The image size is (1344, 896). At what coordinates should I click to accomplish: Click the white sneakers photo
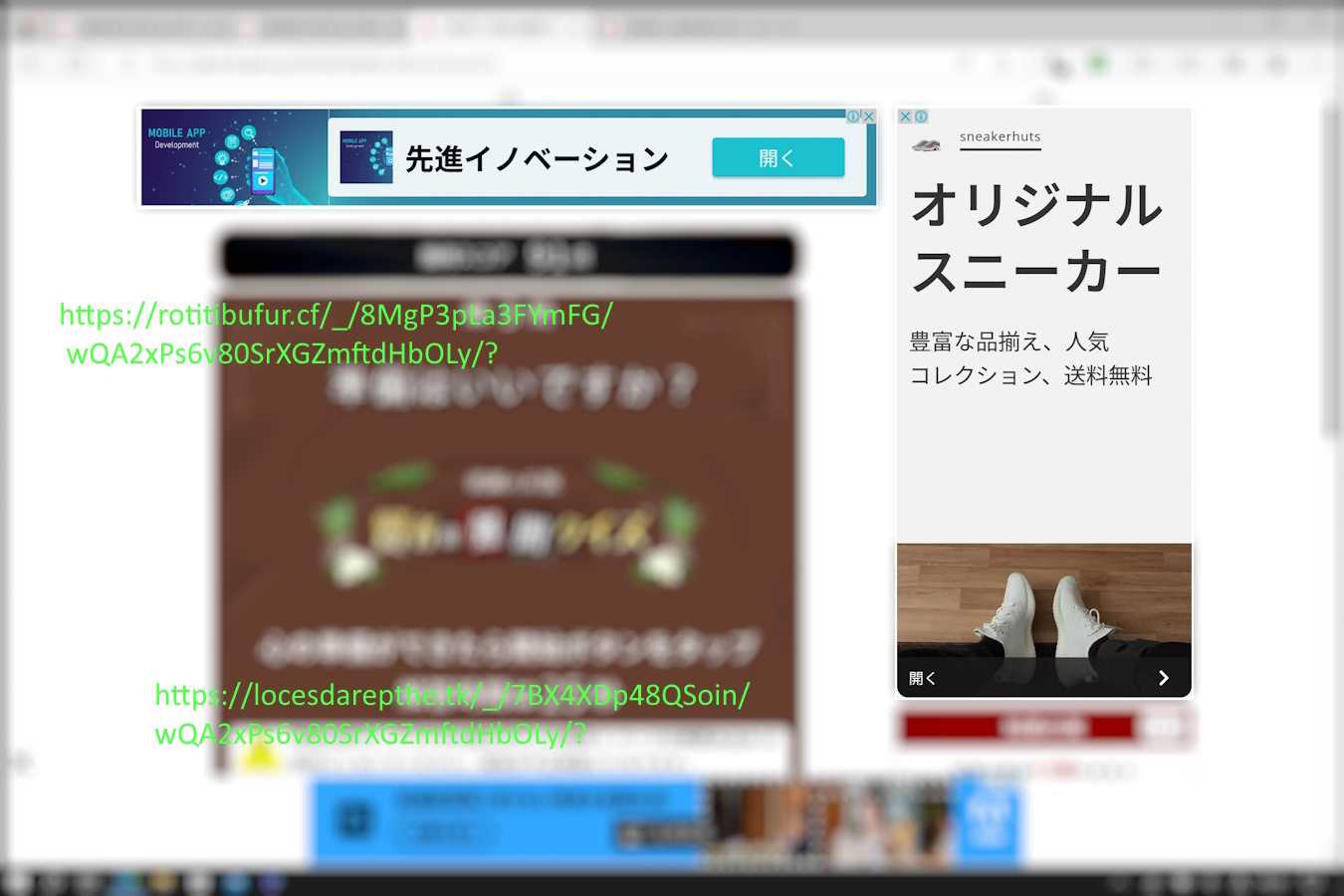coord(1043,599)
